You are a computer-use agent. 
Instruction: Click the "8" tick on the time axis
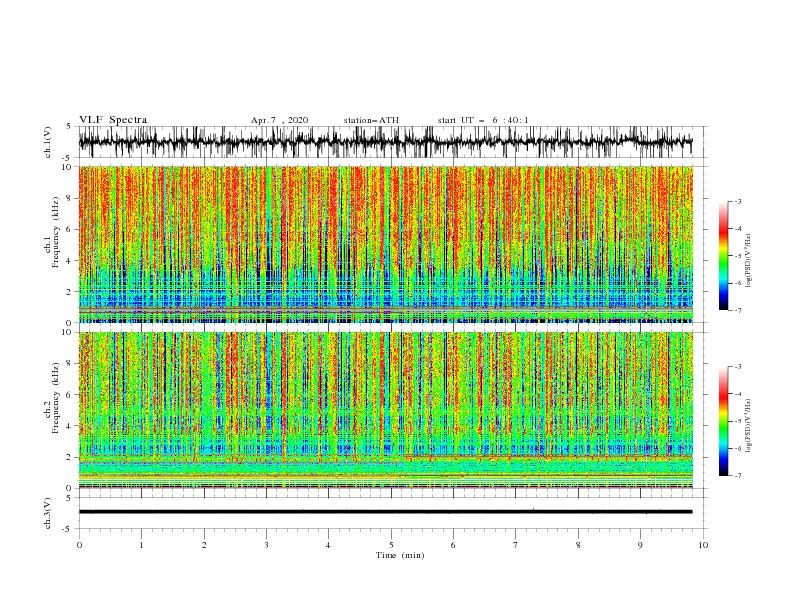point(578,545)
